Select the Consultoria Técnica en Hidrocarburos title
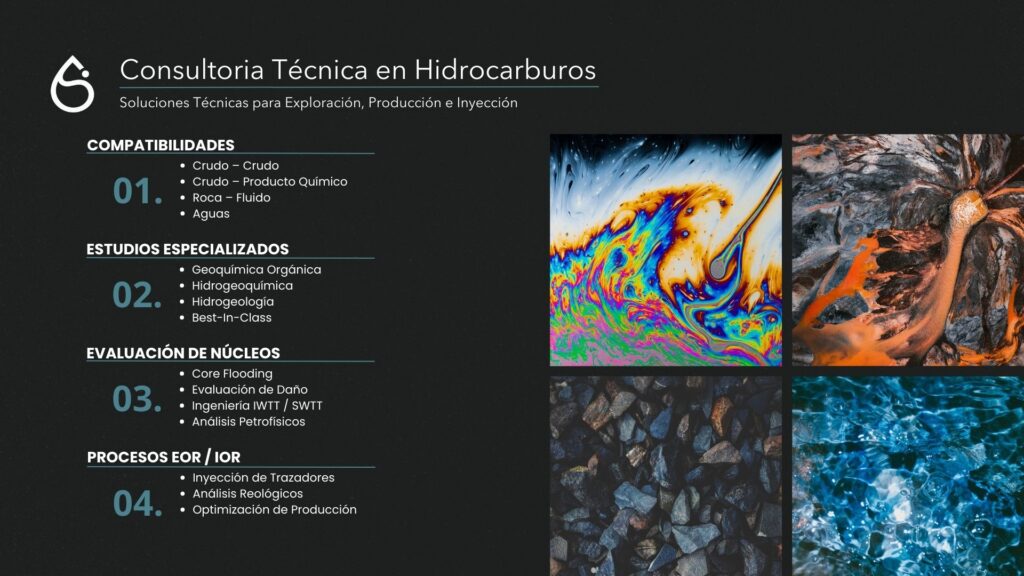 click(358, 70)
